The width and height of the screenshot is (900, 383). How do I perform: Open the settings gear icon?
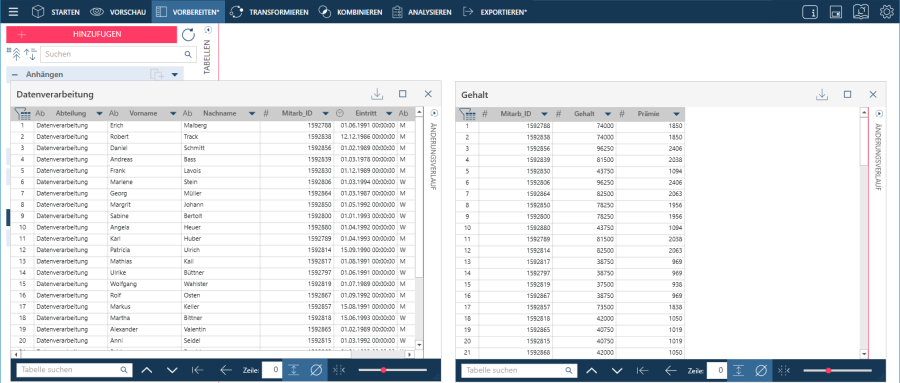pyautogui.click(x=887, y=11)
